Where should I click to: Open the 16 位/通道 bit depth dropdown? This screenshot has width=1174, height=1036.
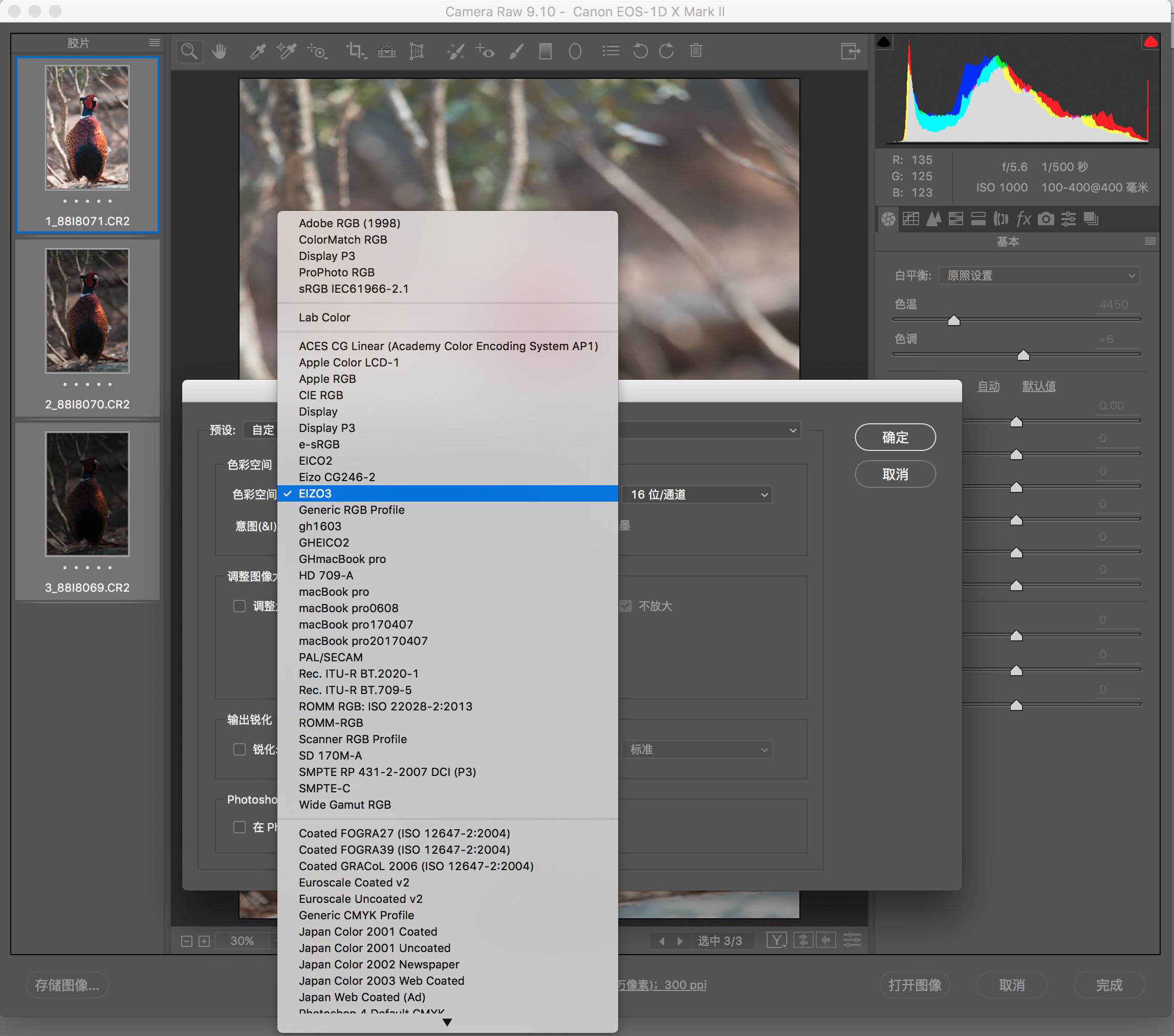tap(697, 494)
